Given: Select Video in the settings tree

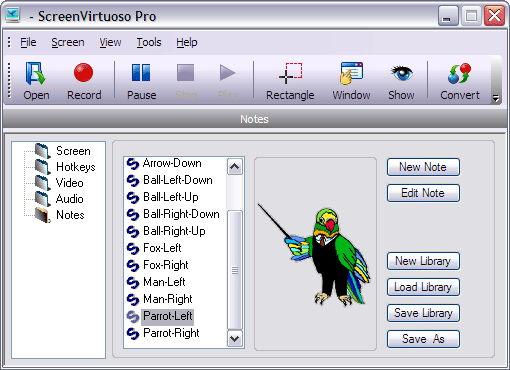Looking at the screenshot, I should 69,183.
